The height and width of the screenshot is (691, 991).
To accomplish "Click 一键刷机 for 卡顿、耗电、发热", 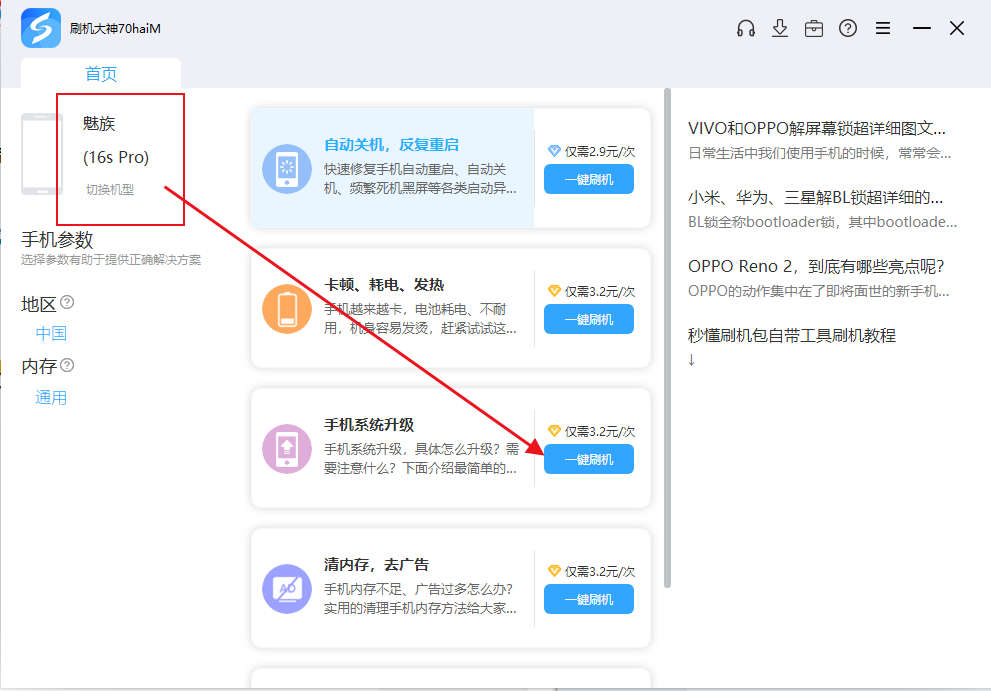I will (x=589, y=319).
